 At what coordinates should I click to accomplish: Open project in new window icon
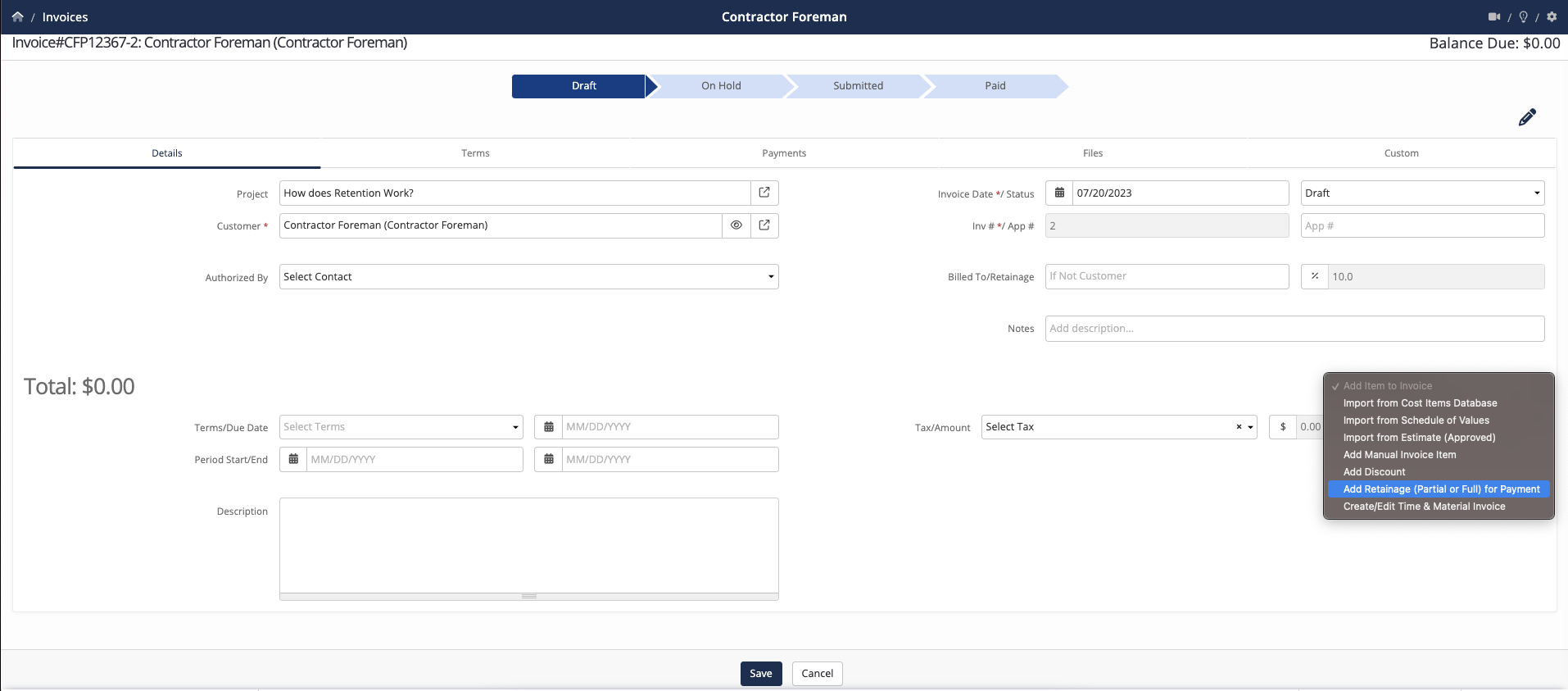pyautogui.click(x=764, y=193)
